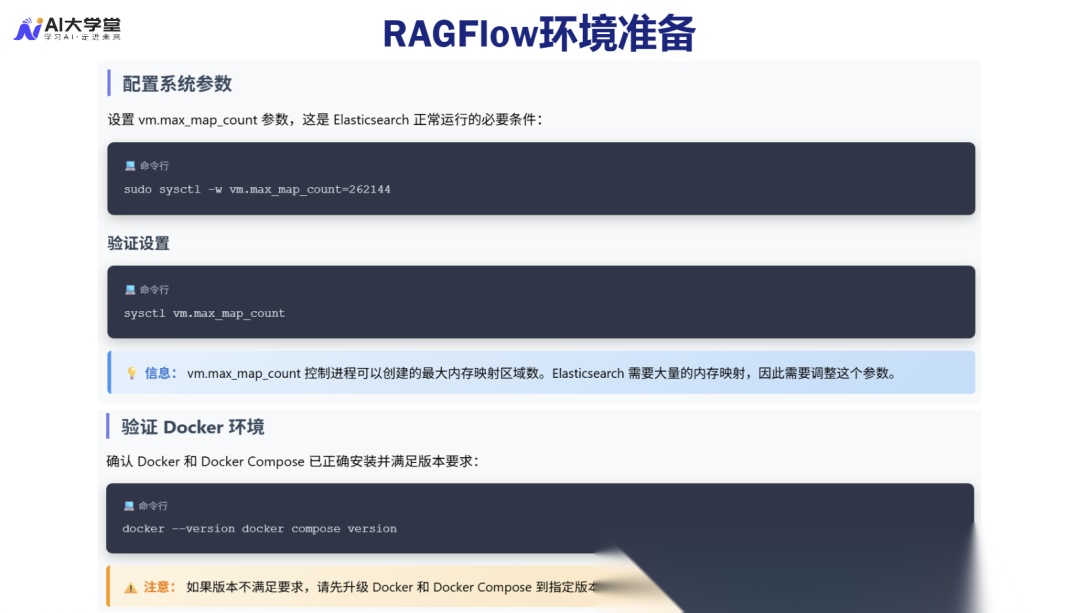Screen dimensions: 1080x613
Task: Click the 信息: label in the blue note
Action: (160, 373)
